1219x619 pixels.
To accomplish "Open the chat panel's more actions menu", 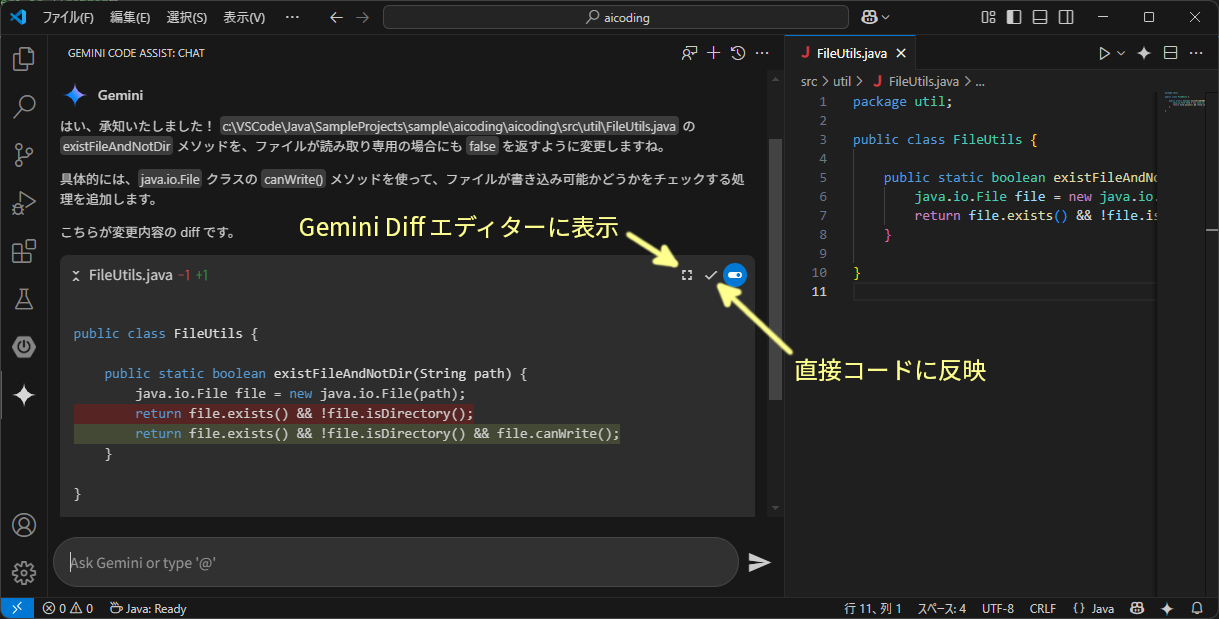I will tap(762, 53).
